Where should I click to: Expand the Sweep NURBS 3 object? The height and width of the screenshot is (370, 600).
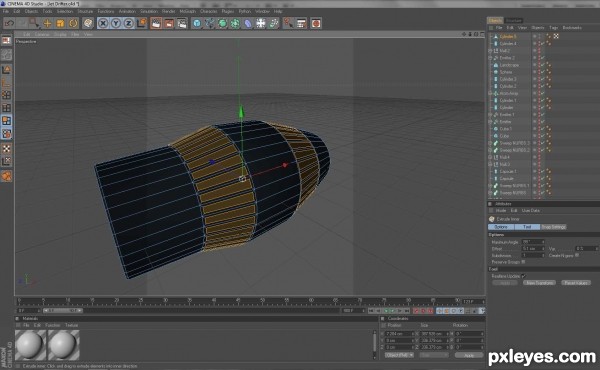tap(490, 143)
